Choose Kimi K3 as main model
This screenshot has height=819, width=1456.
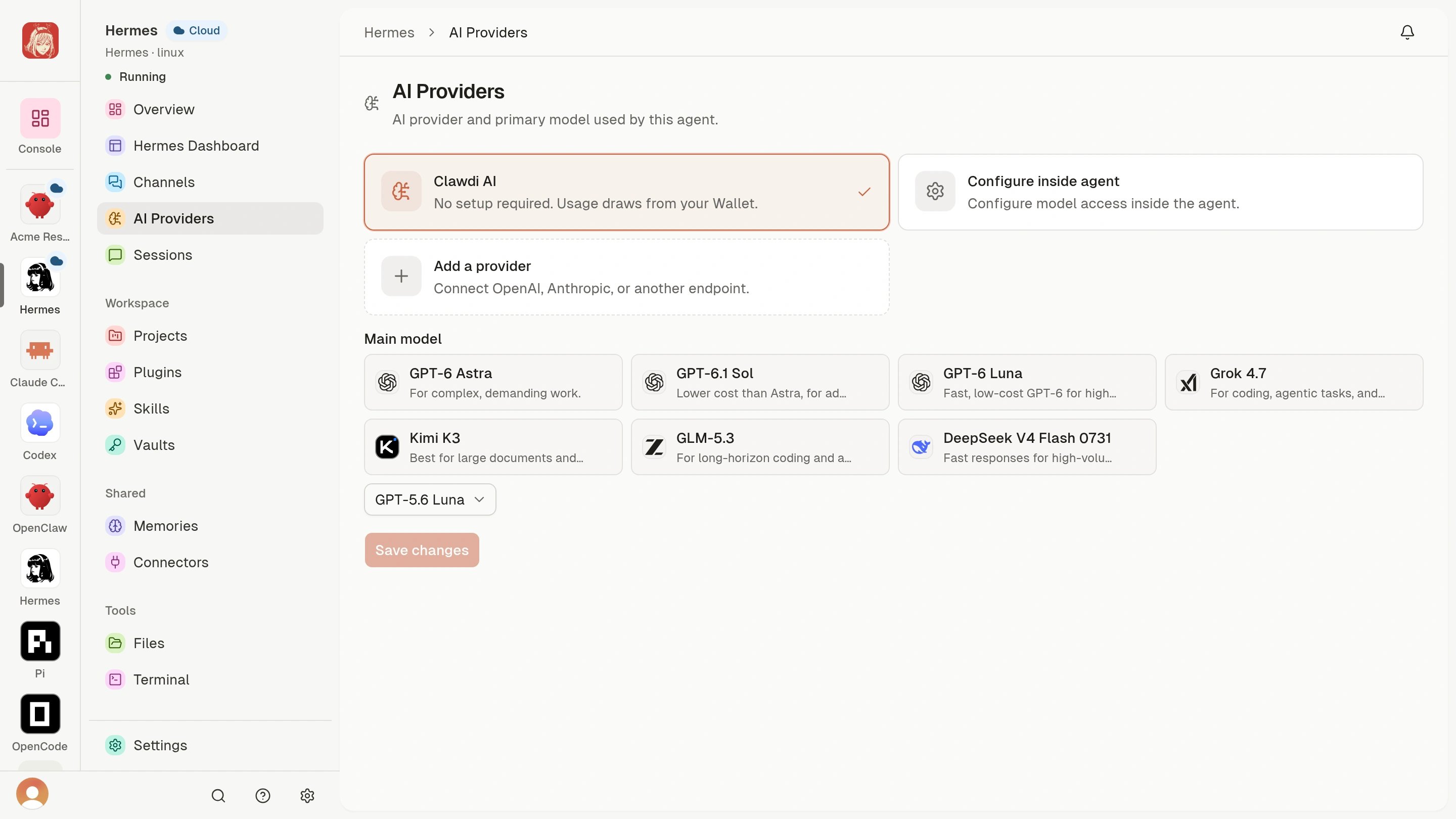click(493, 447)
